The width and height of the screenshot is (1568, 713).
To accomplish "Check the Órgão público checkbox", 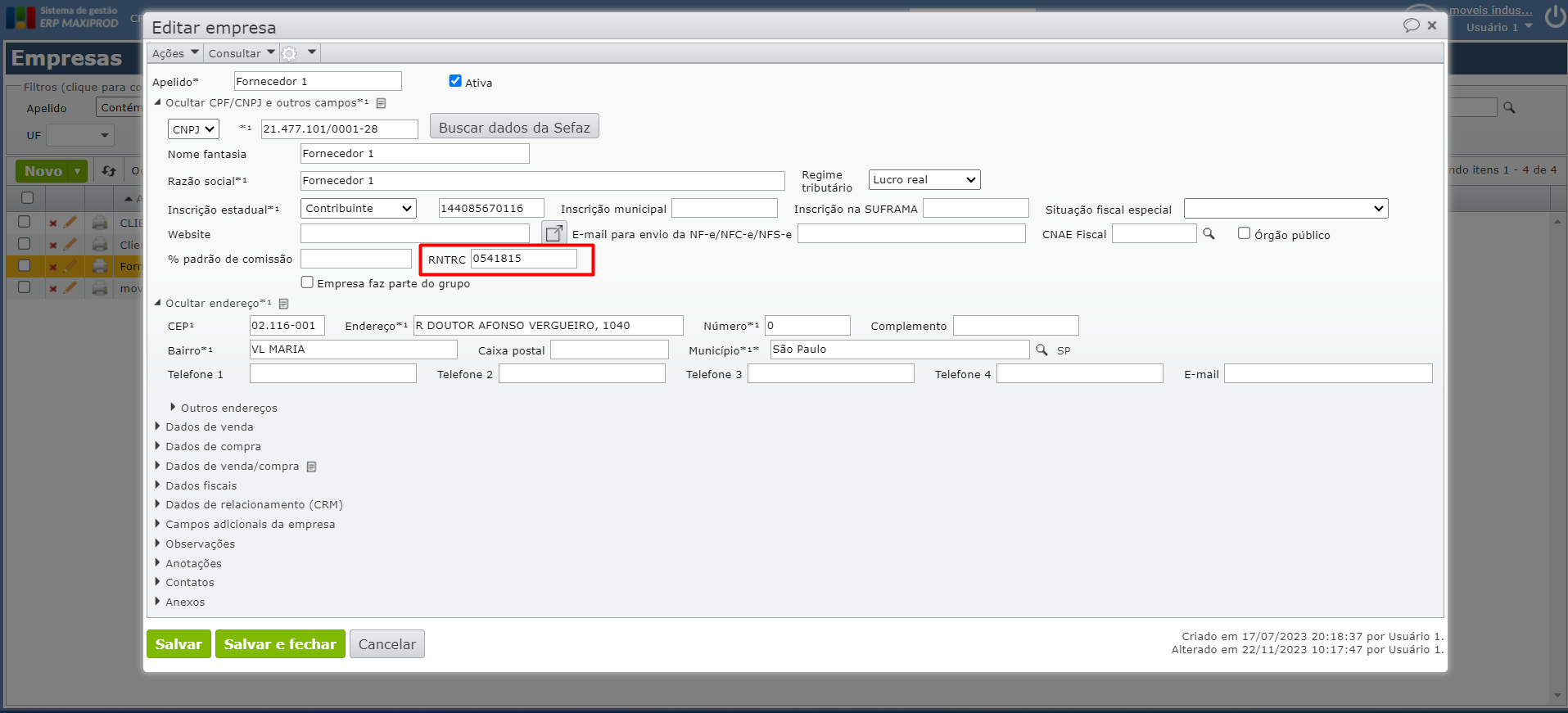I will tap(1244, 233).
